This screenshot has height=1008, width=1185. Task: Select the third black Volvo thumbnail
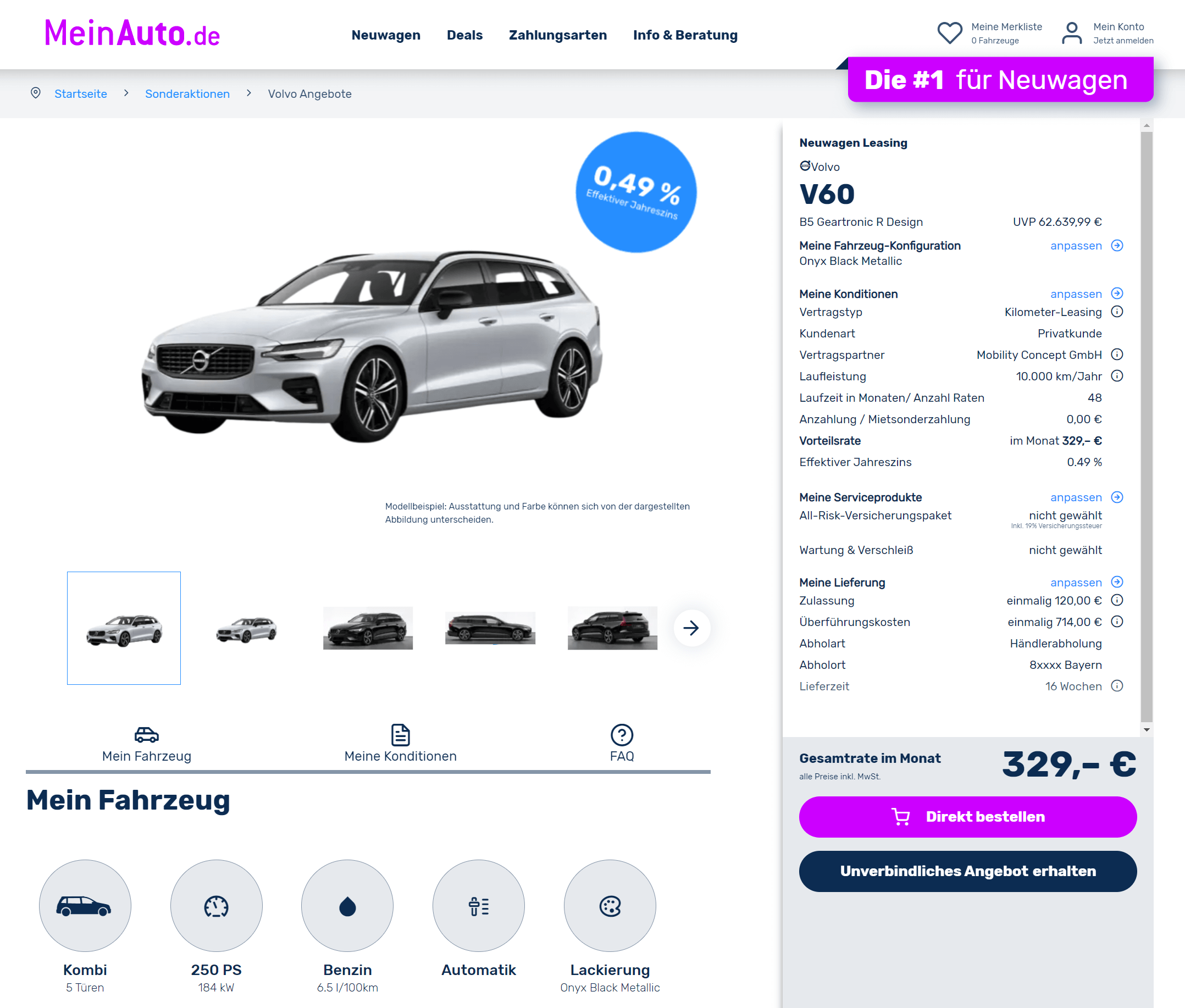pos(612,628)
